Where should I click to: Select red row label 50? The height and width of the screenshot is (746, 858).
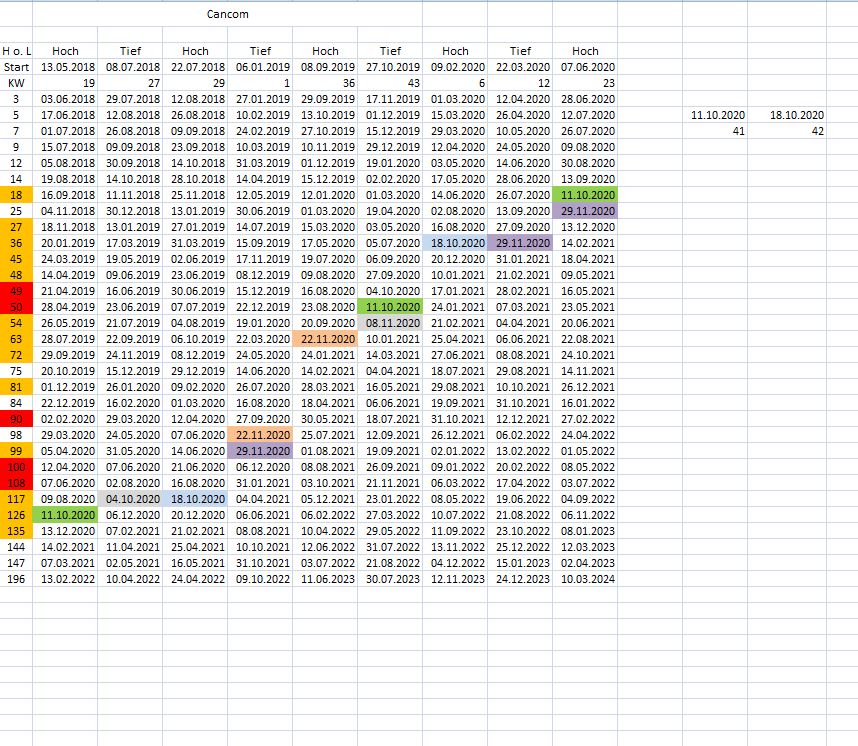16,307
